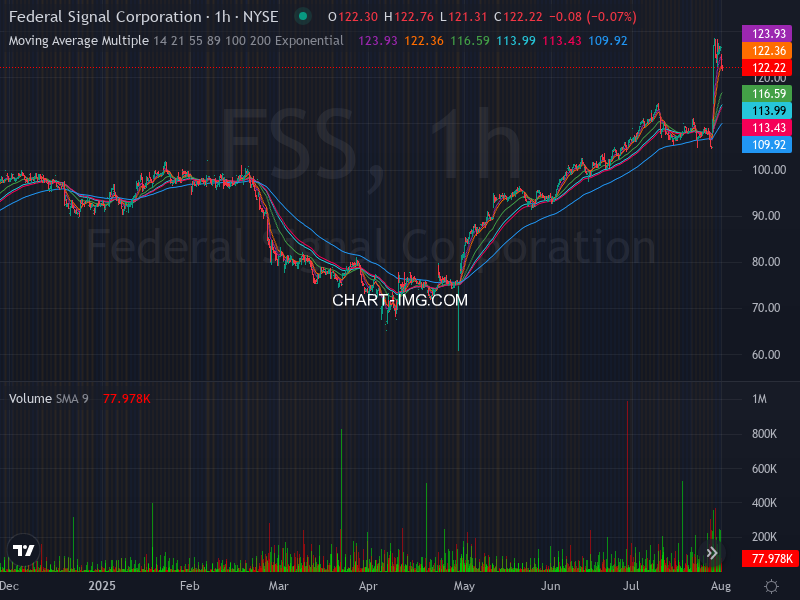Screen dimensions: 800x600
Task: Click the purple 123.93 price axis label
Action: point(767,34)
